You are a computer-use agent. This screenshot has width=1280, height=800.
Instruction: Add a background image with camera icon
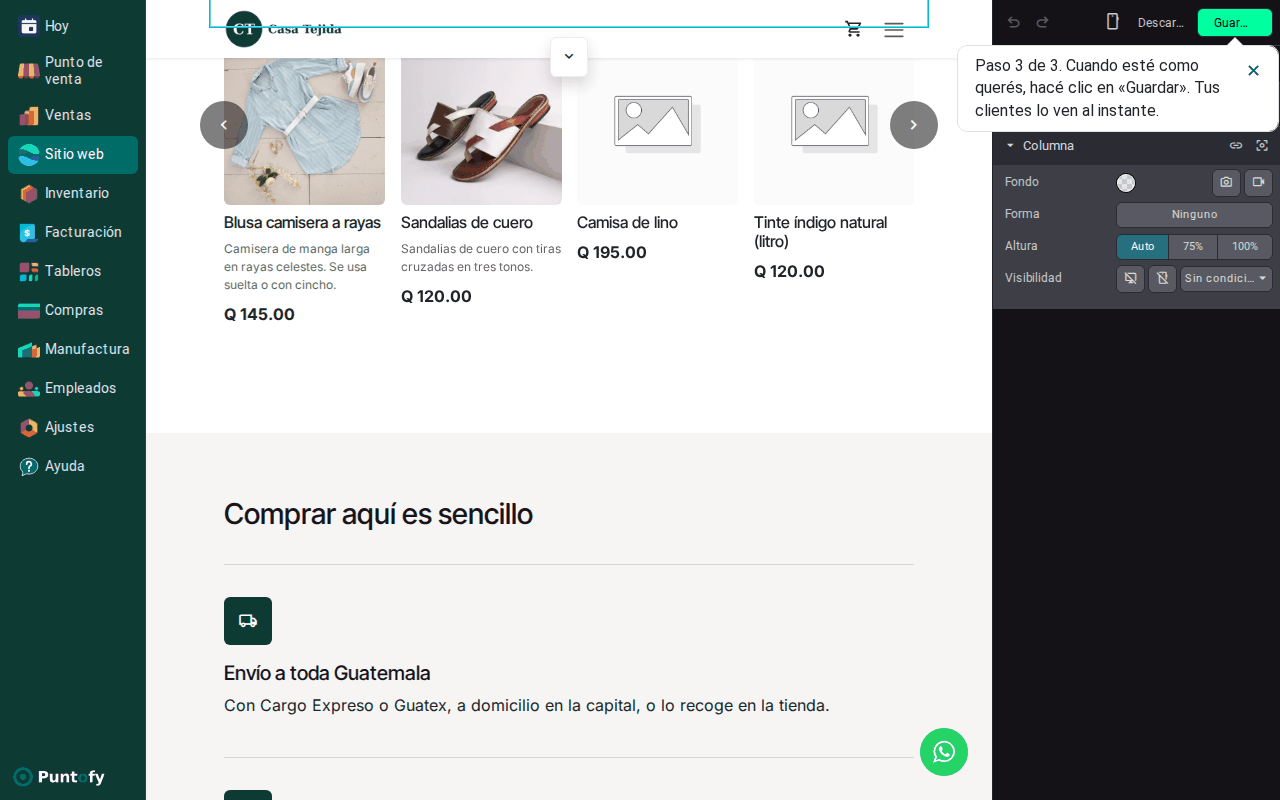click(1226, 182)
